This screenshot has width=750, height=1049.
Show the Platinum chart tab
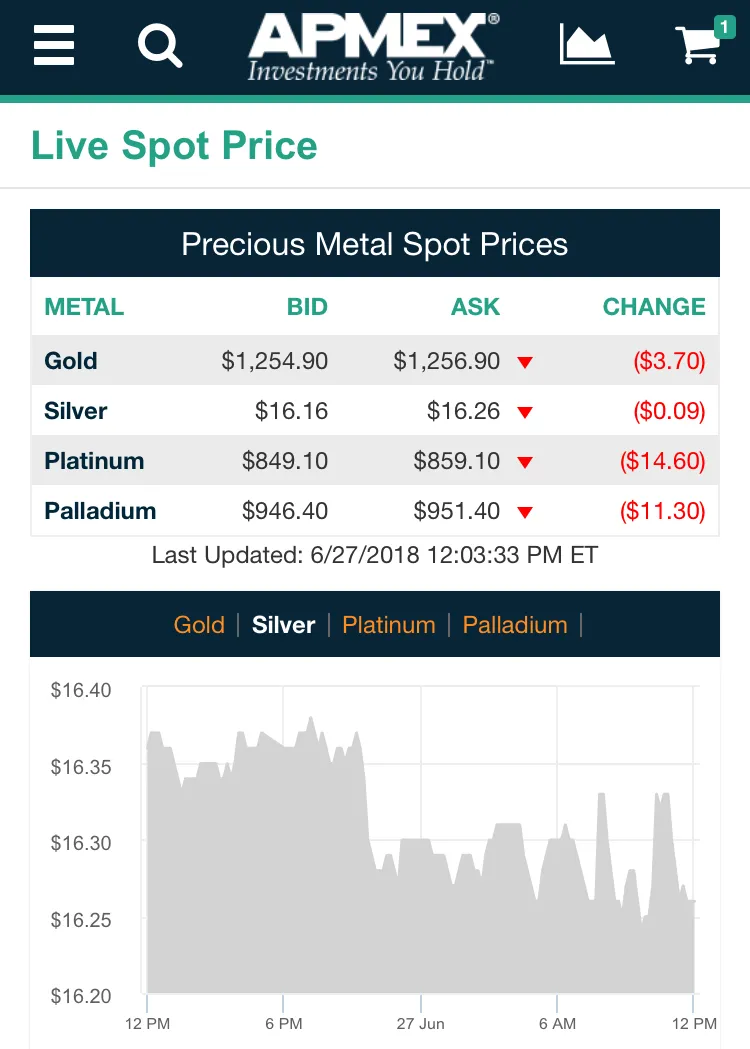(x=389, y=625)
